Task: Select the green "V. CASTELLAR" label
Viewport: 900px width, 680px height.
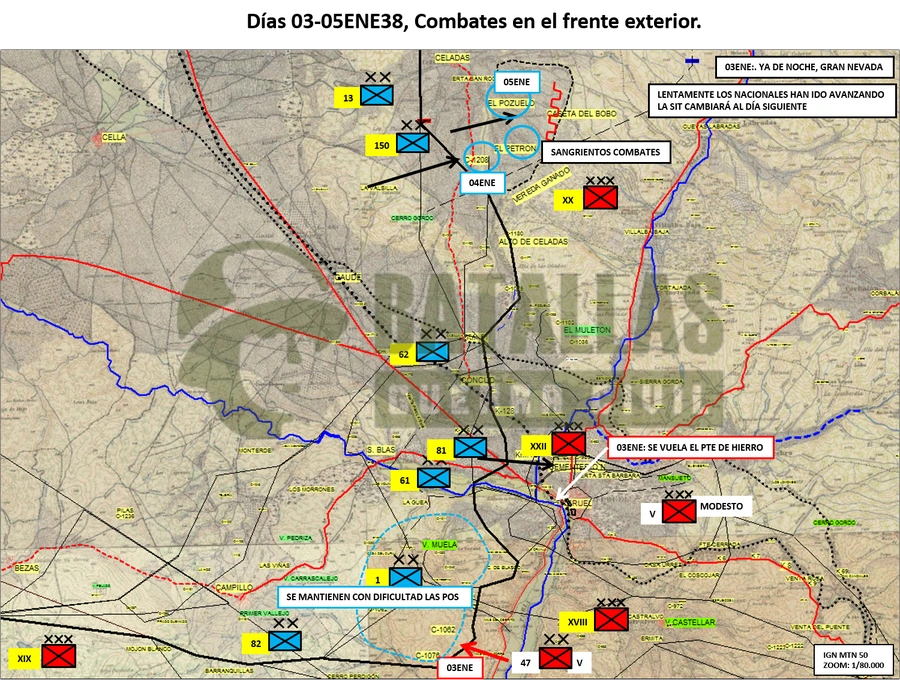Action: pos(691,622)
